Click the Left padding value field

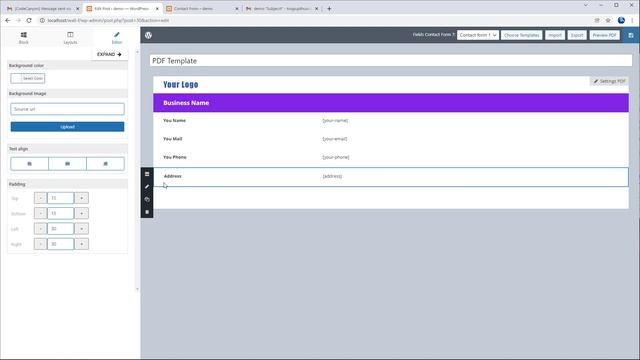[x=60, y=229]
